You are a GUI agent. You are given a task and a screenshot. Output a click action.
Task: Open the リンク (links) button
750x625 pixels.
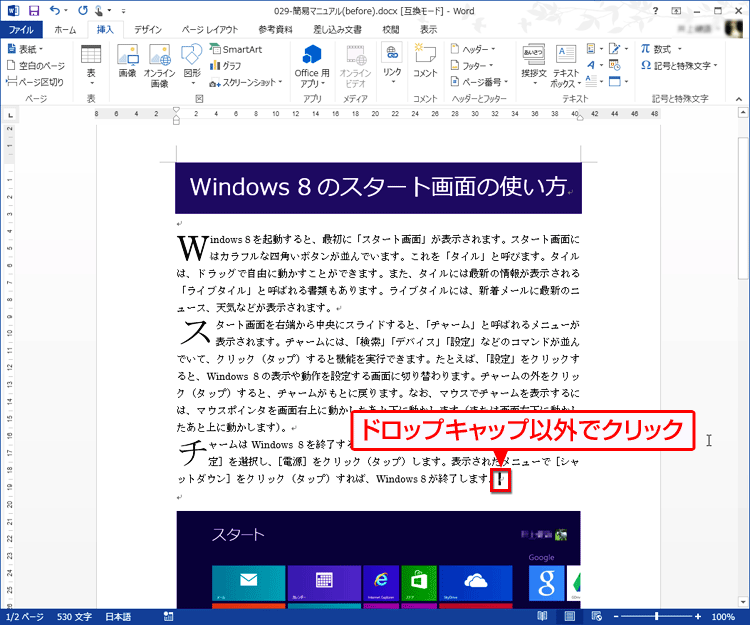[392, 65]
